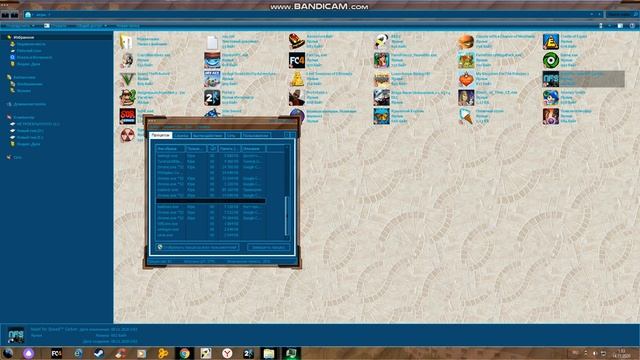Switch to the Быстродействие tab

tap(208, 136)
